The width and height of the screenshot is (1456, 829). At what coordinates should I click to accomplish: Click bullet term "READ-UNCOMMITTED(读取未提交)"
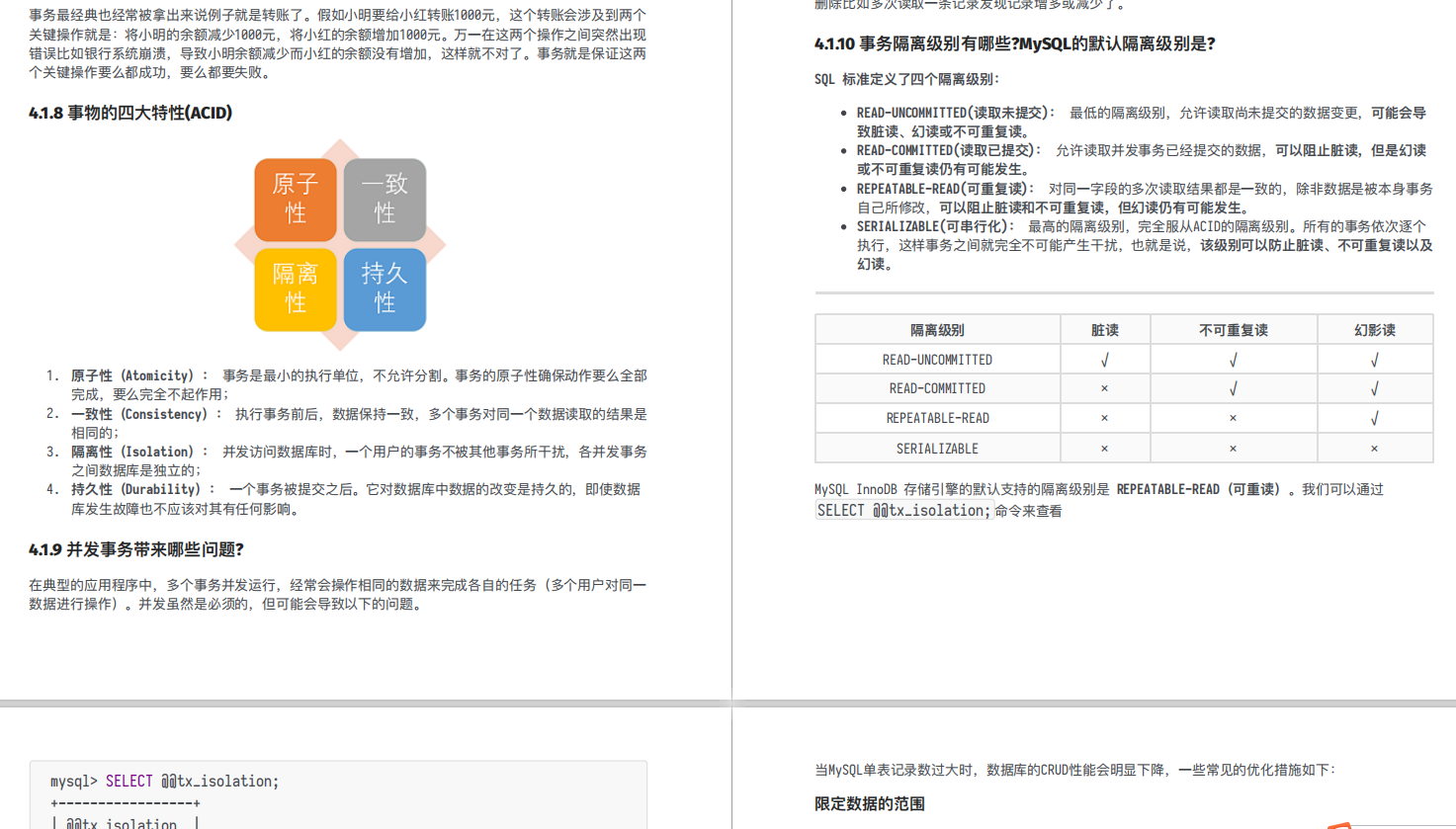pyautogui.click(x=950, y=113)
